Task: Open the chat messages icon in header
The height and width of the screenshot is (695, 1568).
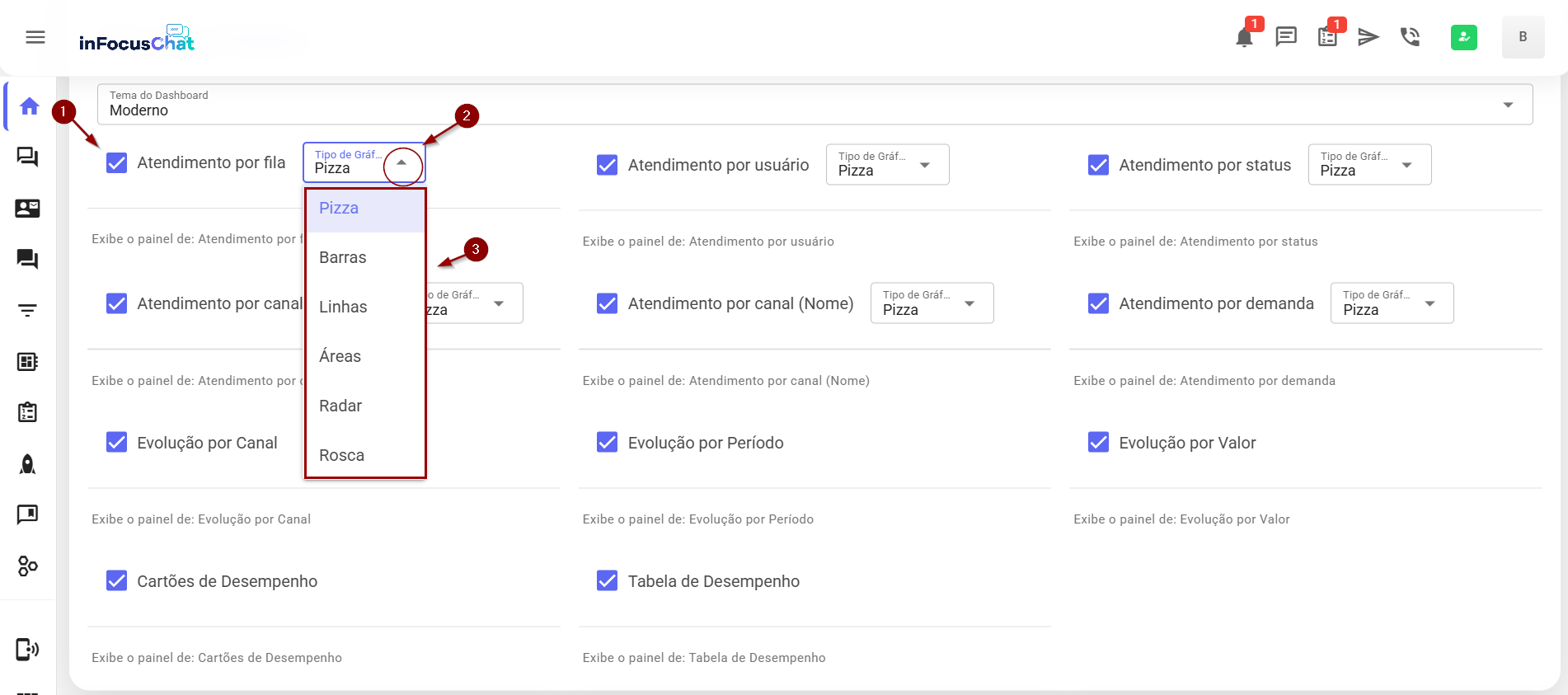Action: pyautogui.click(x=1286, y=36)
